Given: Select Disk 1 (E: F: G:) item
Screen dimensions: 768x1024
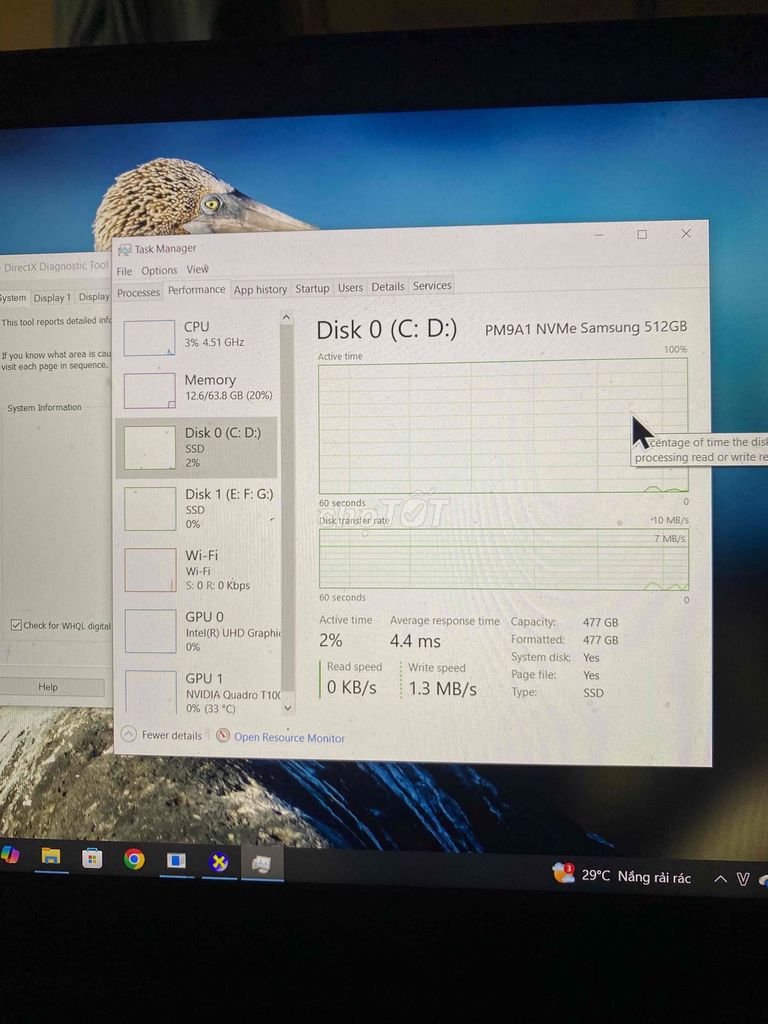Looking at the screenshot, I should pyautogui.click(x=197, y=508).
